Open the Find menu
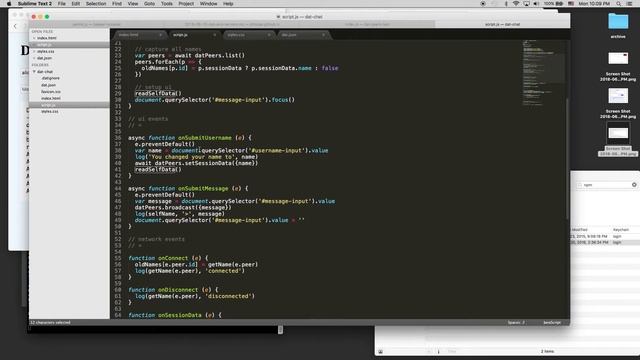 [x=117, y=4]
